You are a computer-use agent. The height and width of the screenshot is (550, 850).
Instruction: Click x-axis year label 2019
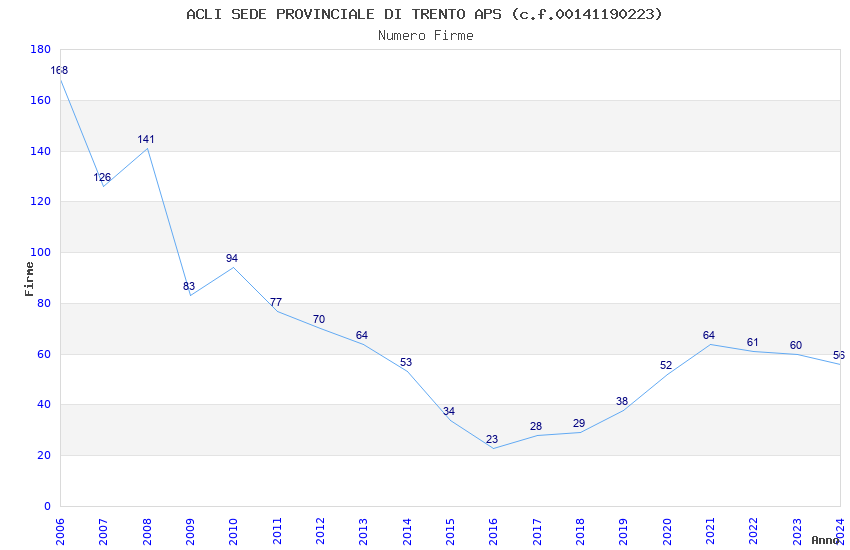click(624, 532)
